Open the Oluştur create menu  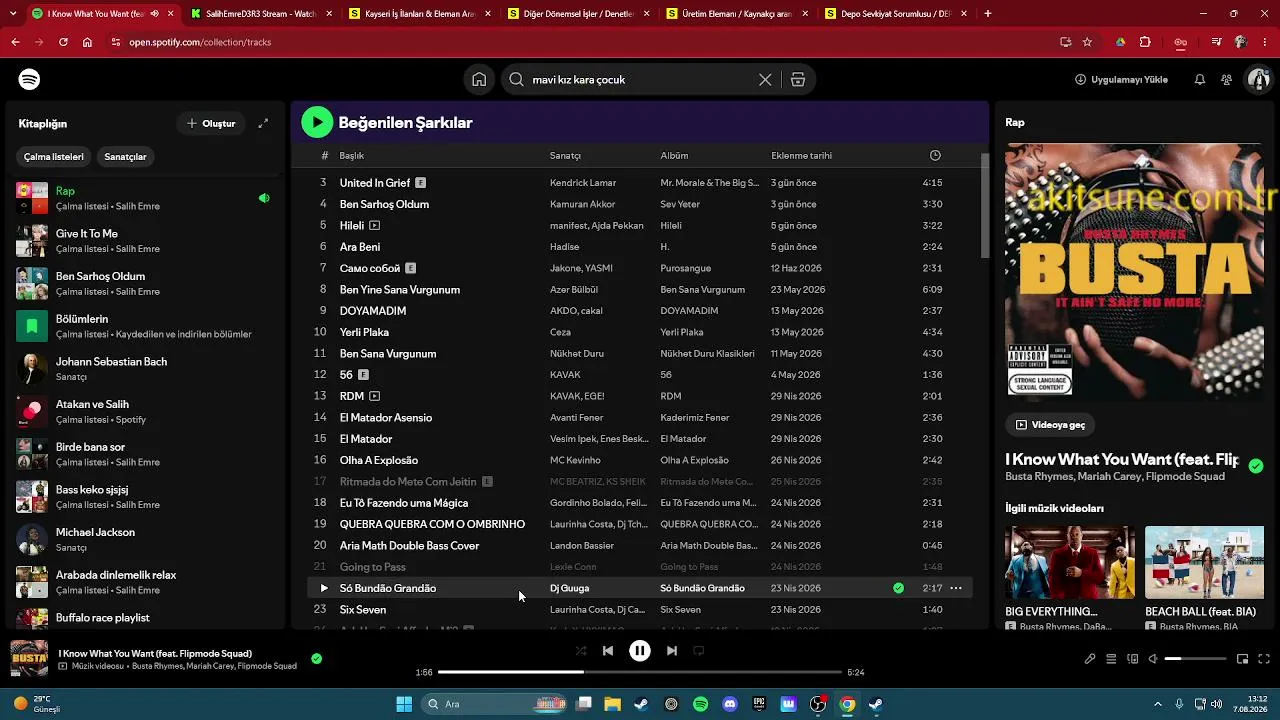pyautogui.click(x=211, y=124)
